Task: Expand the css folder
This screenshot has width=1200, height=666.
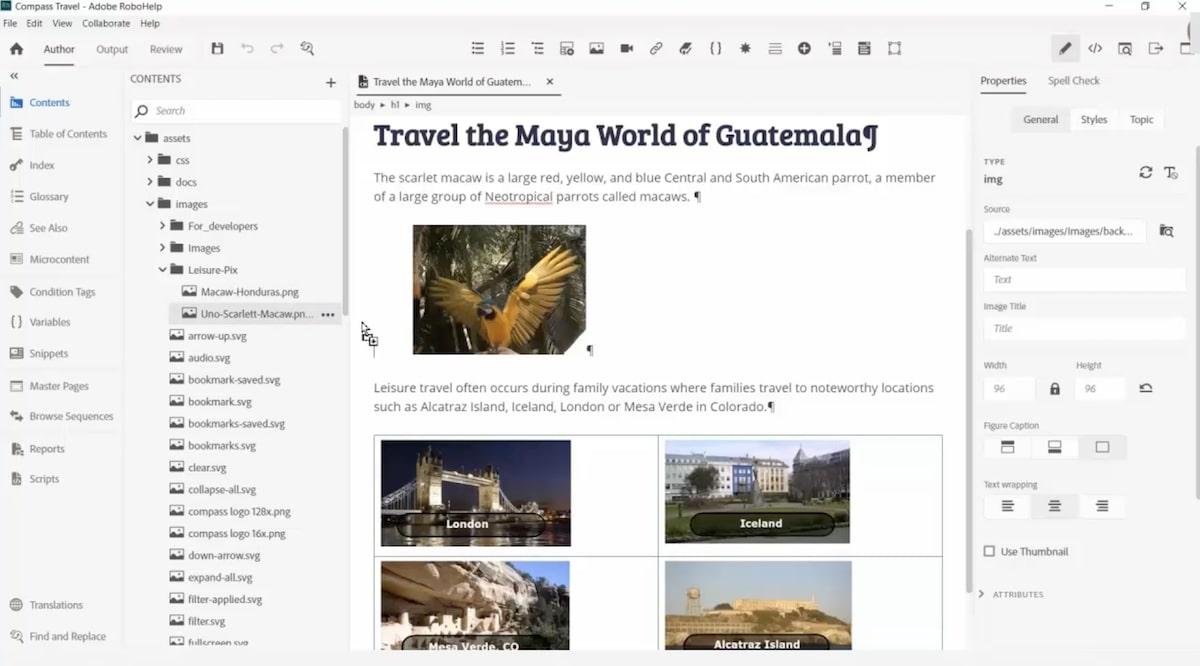Action: click(x=150, y=160)
